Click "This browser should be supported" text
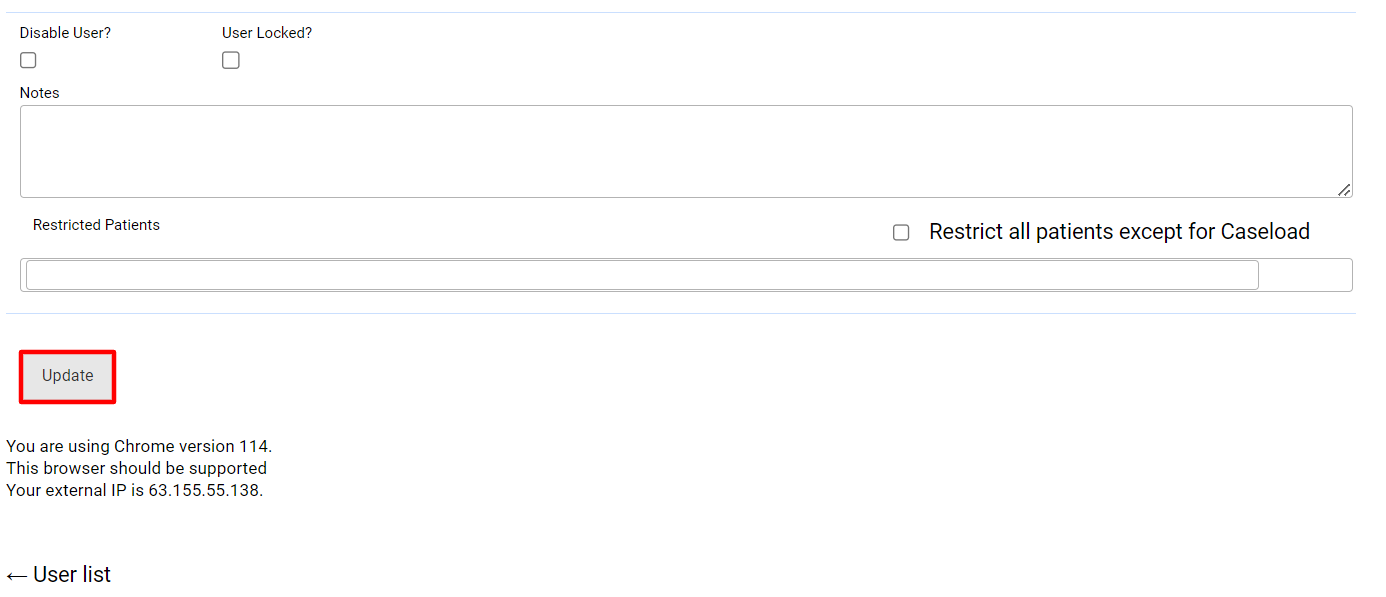This screenshot has height=597, width=1386. tap(137, 468)
